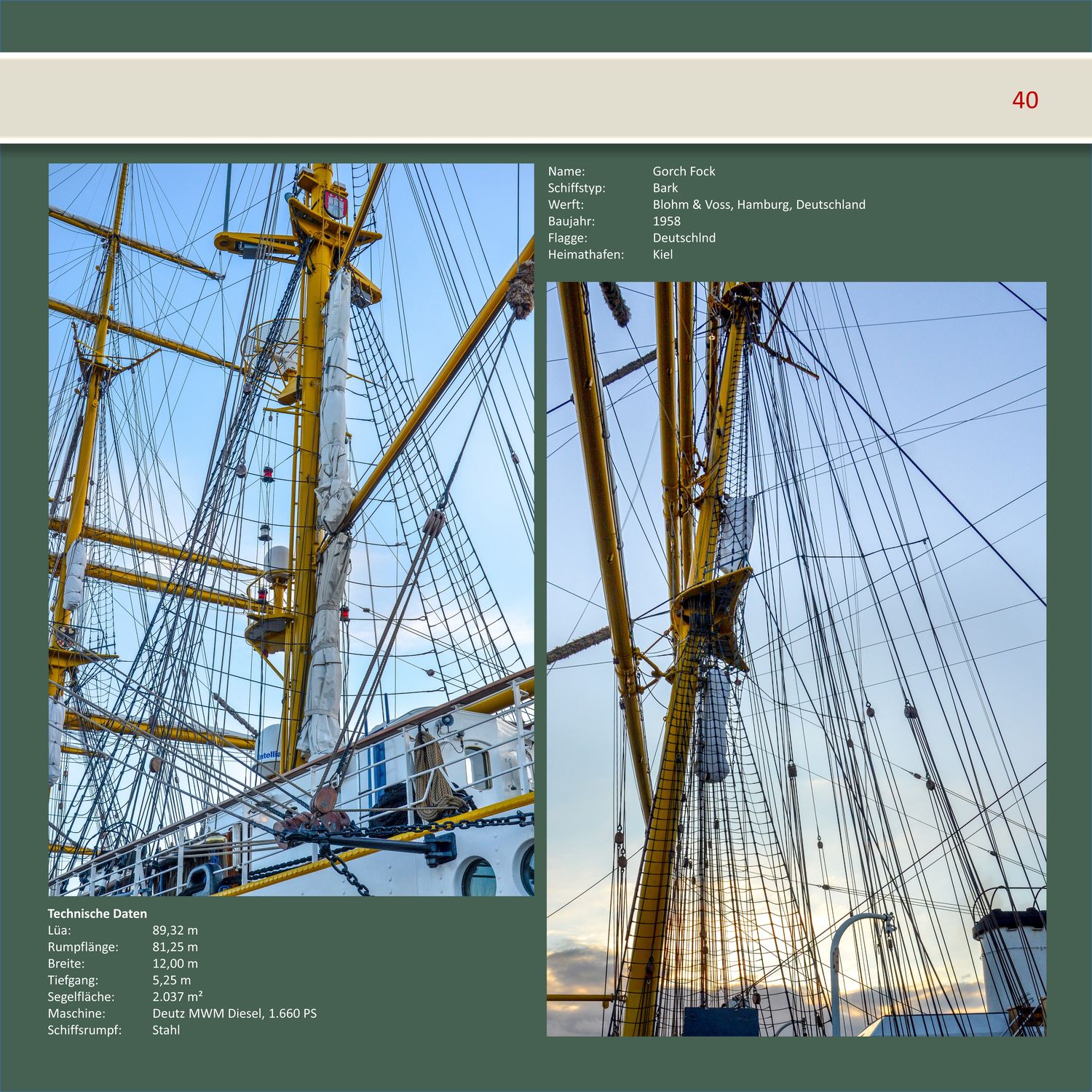Select the hull length '81,25 m'
This screenshot has height=1092, width=1092.
coord(175,947)
